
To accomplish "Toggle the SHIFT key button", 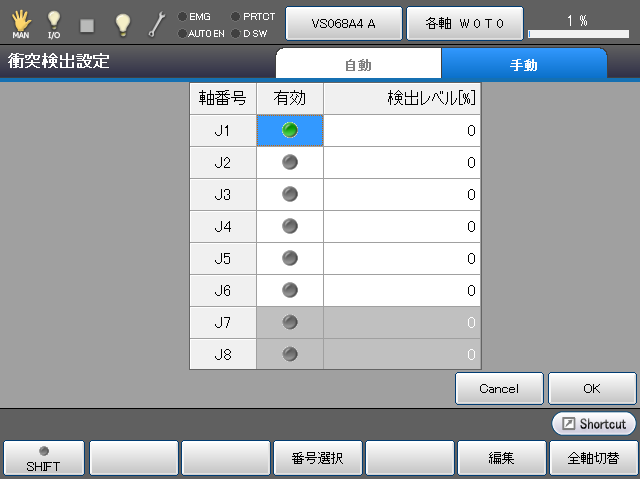I will pyautogui.click(x=43, y=458).
